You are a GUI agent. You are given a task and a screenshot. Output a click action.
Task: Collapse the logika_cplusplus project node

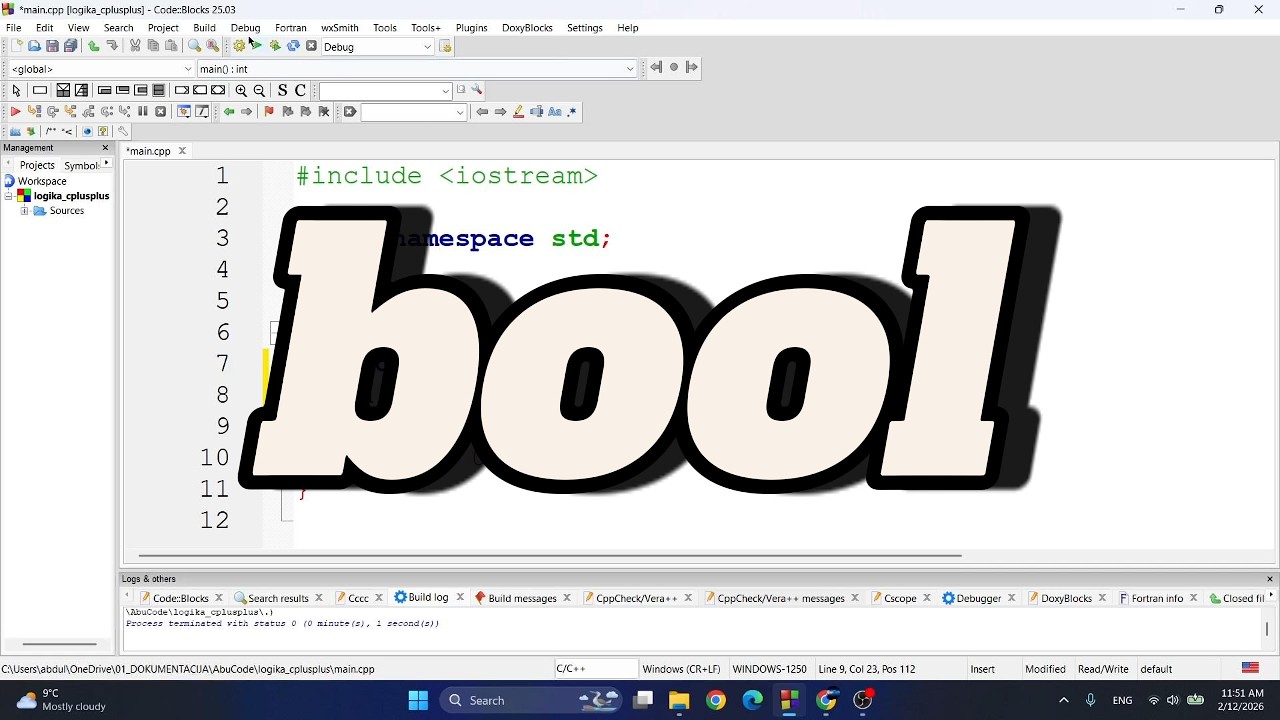tap(8, 196)
